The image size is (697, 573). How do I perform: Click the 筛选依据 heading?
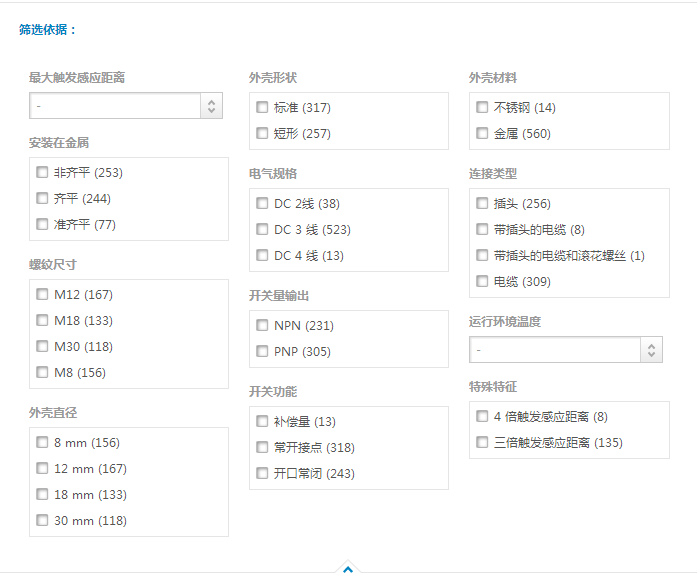coord(47,30)
